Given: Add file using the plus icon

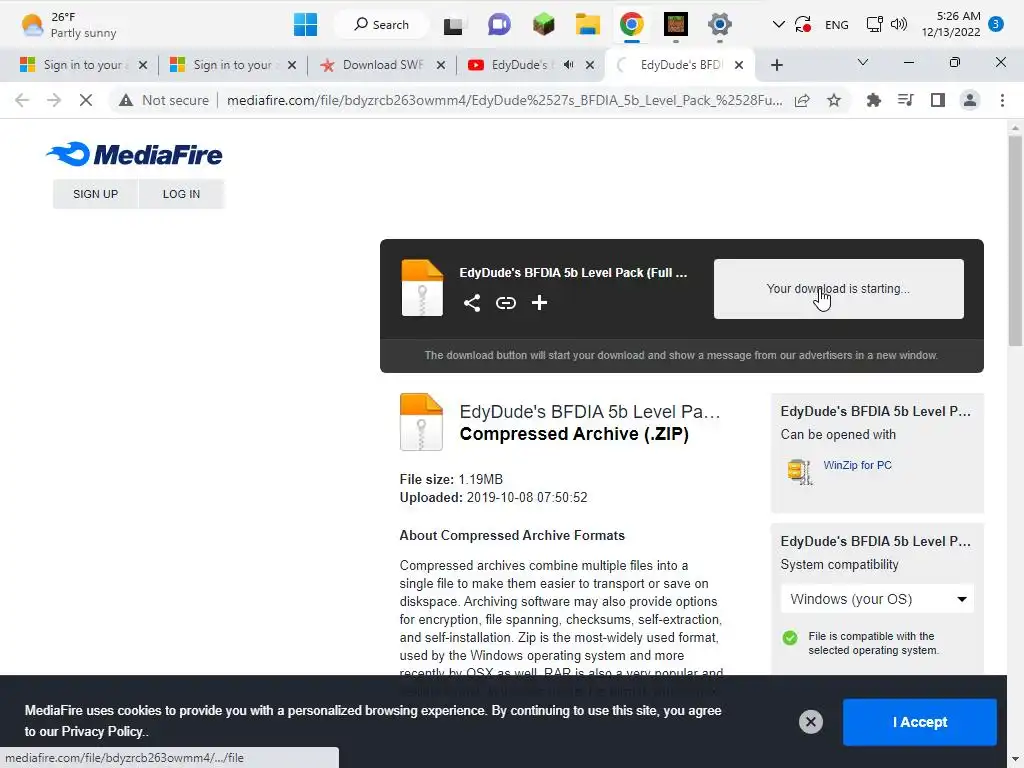Looking at the screenshot, I should [539, 302].
